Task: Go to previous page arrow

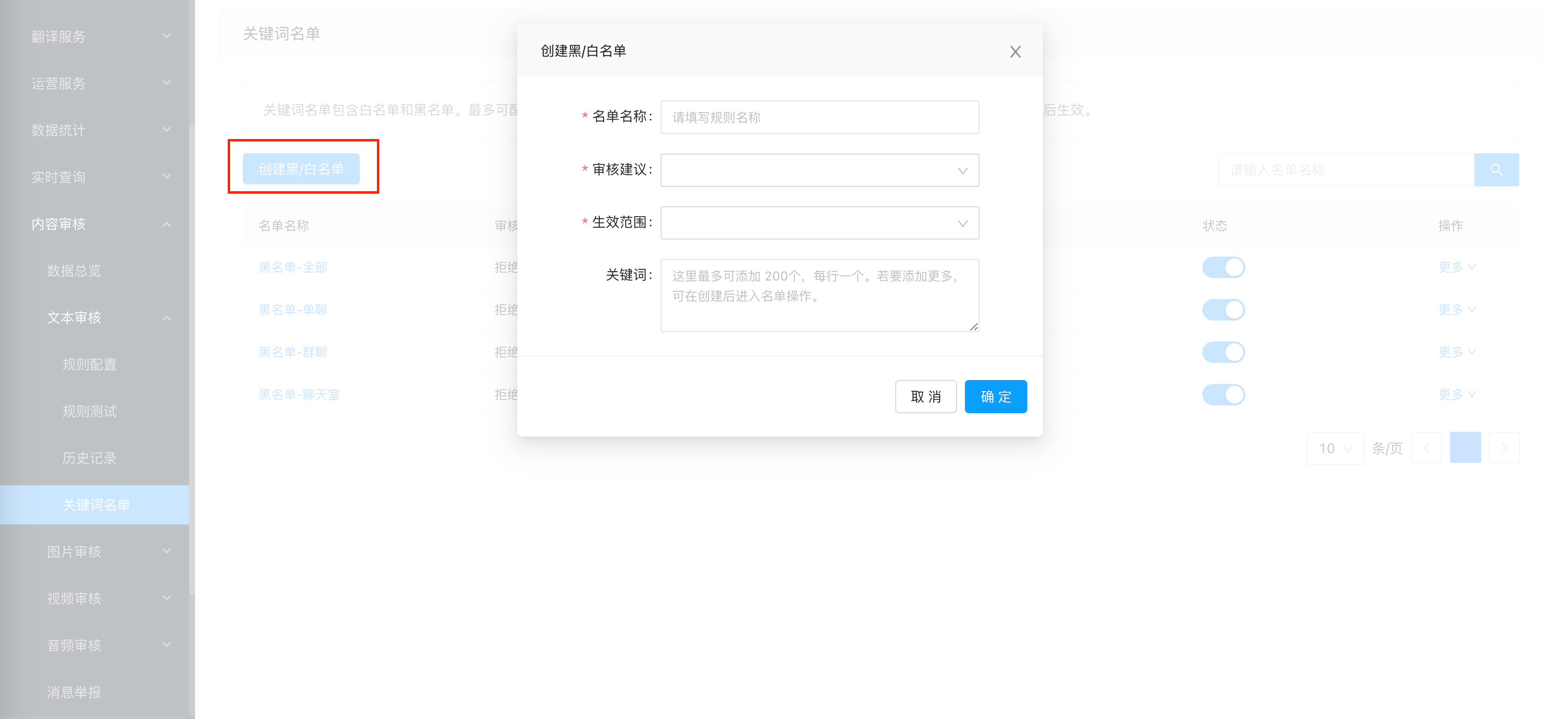Action: tap(1426, 448)
